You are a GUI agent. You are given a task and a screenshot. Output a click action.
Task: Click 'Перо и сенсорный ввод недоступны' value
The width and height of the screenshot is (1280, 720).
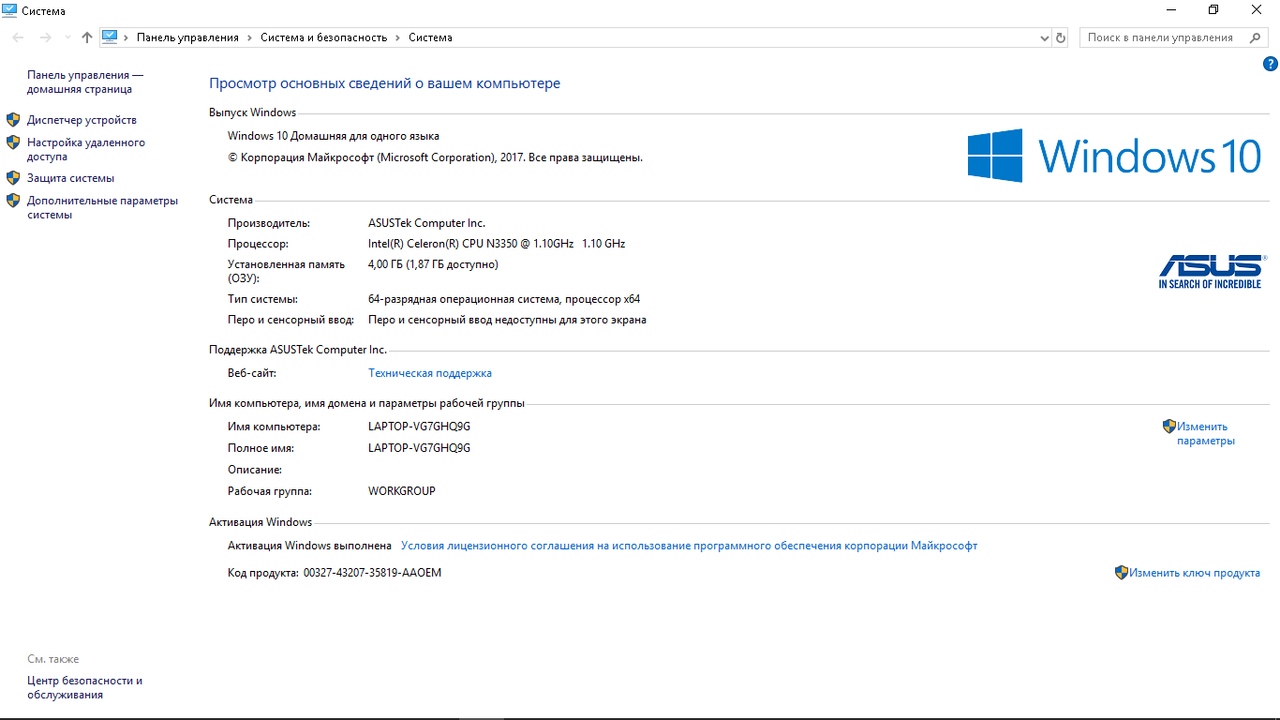(507, 320)
